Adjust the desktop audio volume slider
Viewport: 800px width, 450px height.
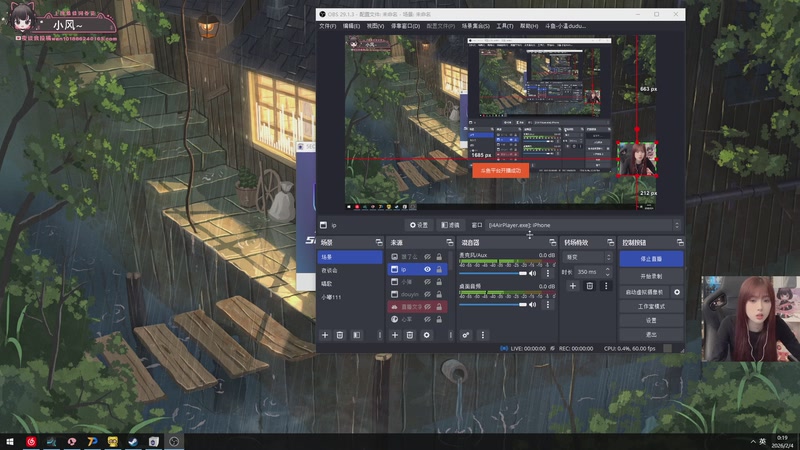(x=493, y=305)
